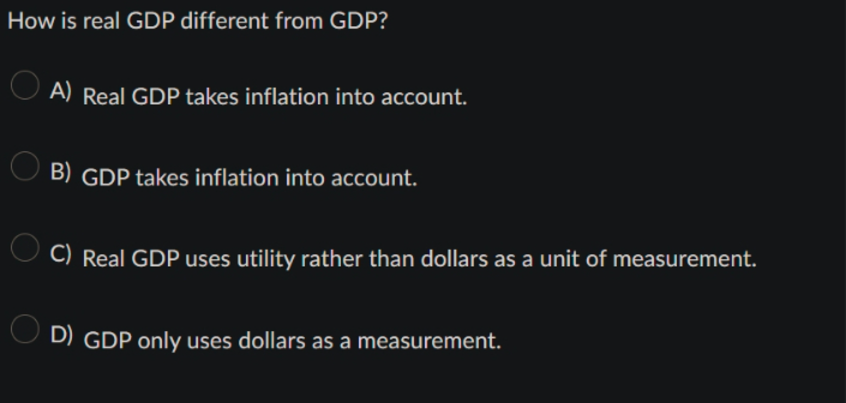Click the 'D)' letter label
Image resolution: width=846 pixels, height=403 pixels.
(62, 335)
